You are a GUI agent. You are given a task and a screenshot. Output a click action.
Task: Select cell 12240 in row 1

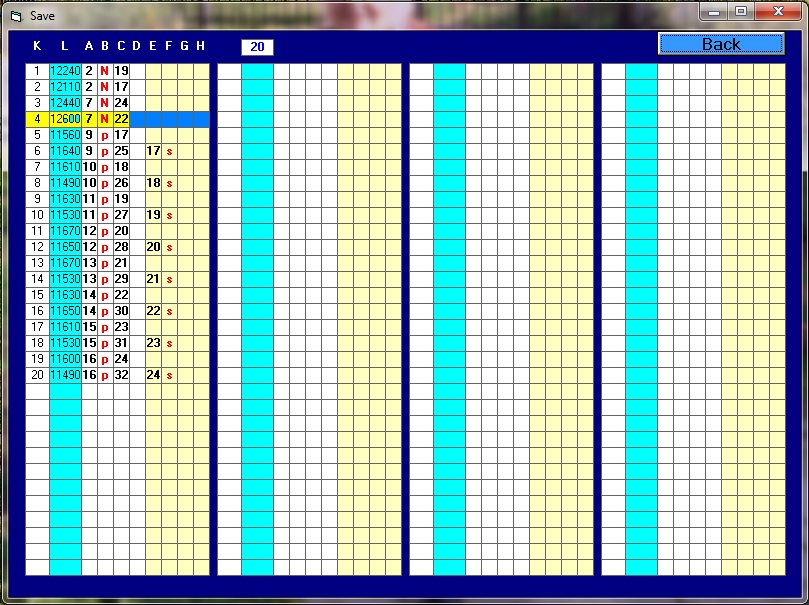[65, 71]
